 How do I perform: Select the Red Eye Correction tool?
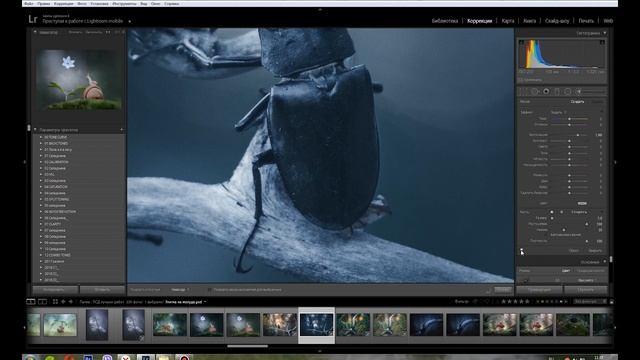(x=546, y=91)
